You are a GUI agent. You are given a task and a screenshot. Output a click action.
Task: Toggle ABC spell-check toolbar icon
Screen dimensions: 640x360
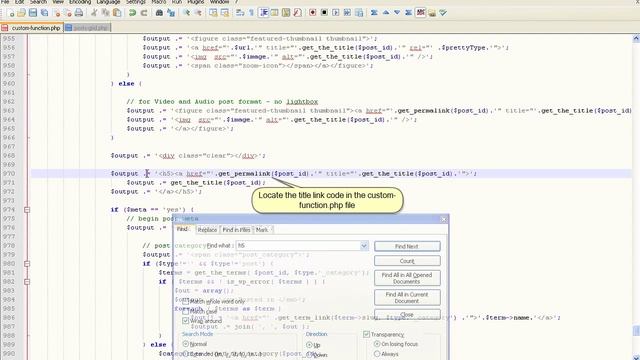pos(420,13)
